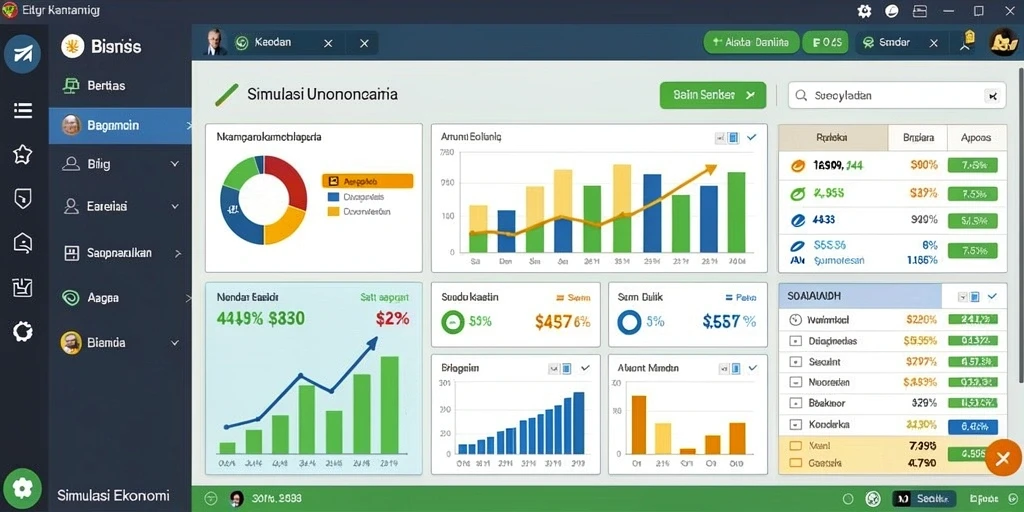Viewport: 1024px width, 512px height.
Task: Open the shield icon in left rail
Action: [23, 198]
